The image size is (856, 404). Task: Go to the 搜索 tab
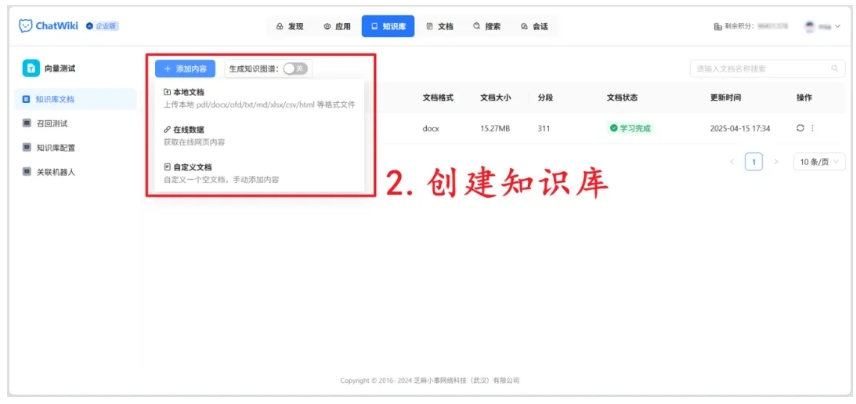(x=487, y=26)
